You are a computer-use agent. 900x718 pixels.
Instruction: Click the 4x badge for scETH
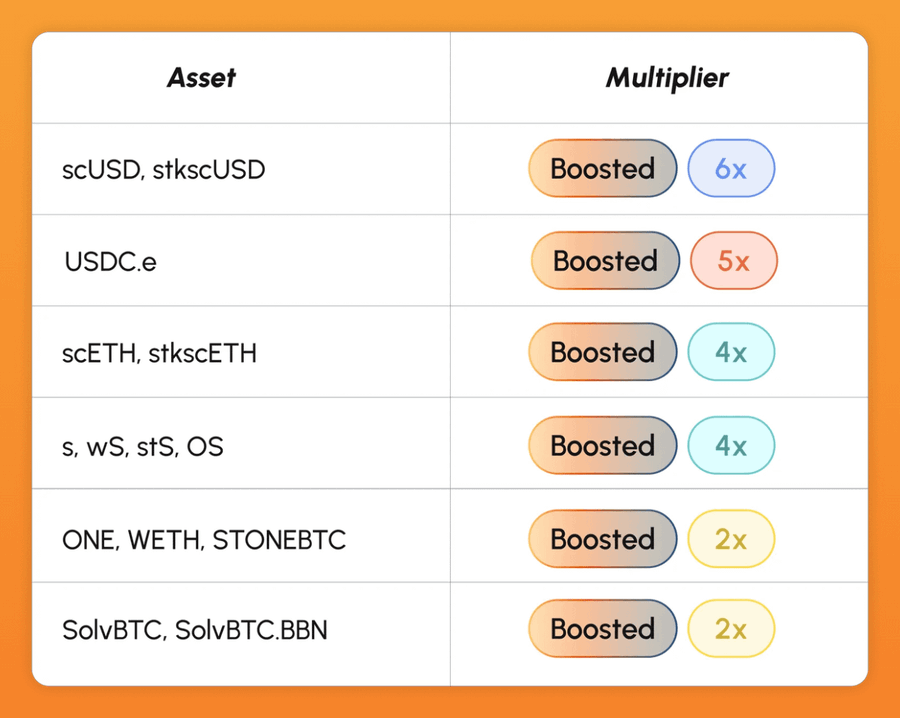(x=731, y=352)
